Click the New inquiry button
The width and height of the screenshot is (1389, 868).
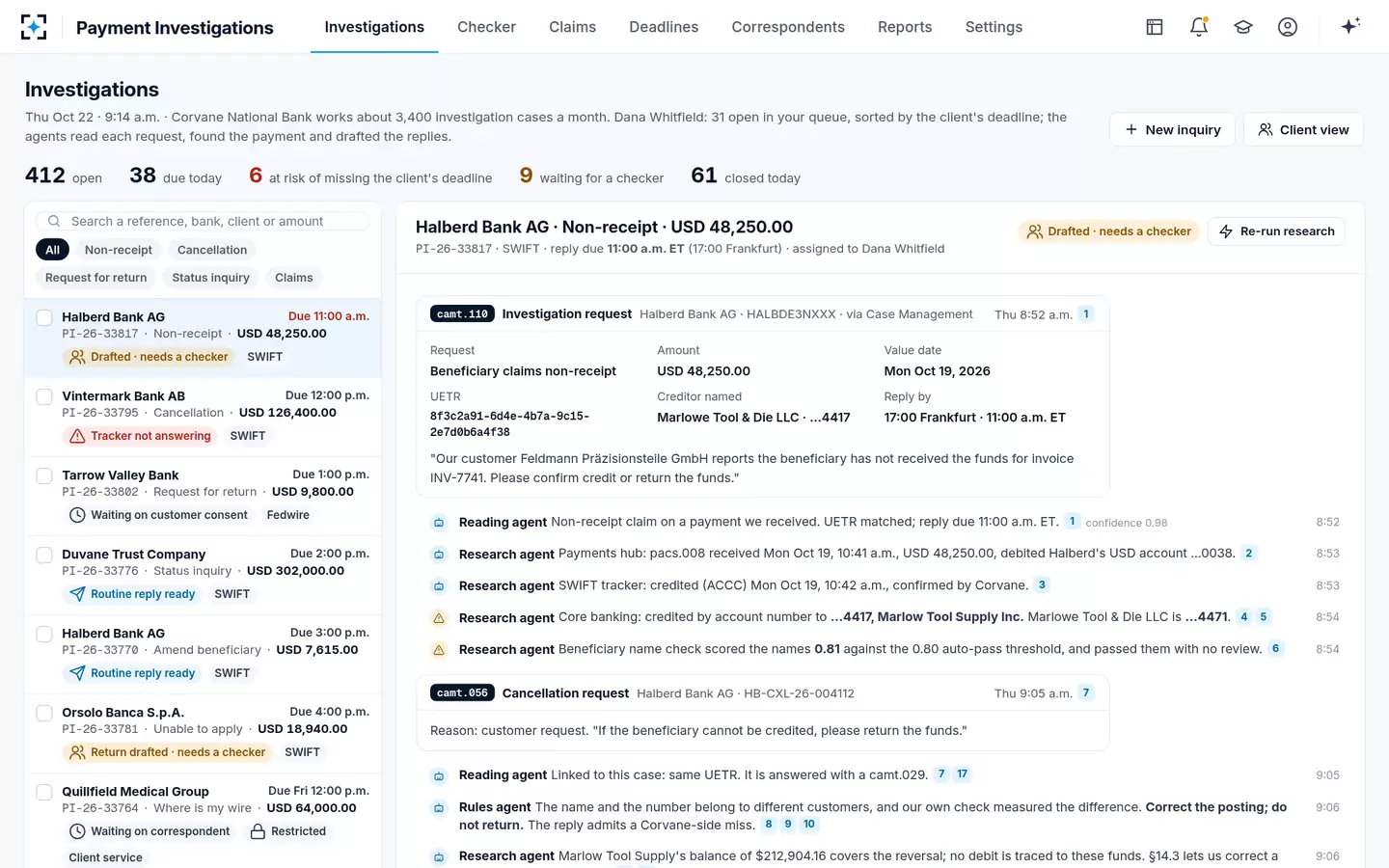point(1173,129)
